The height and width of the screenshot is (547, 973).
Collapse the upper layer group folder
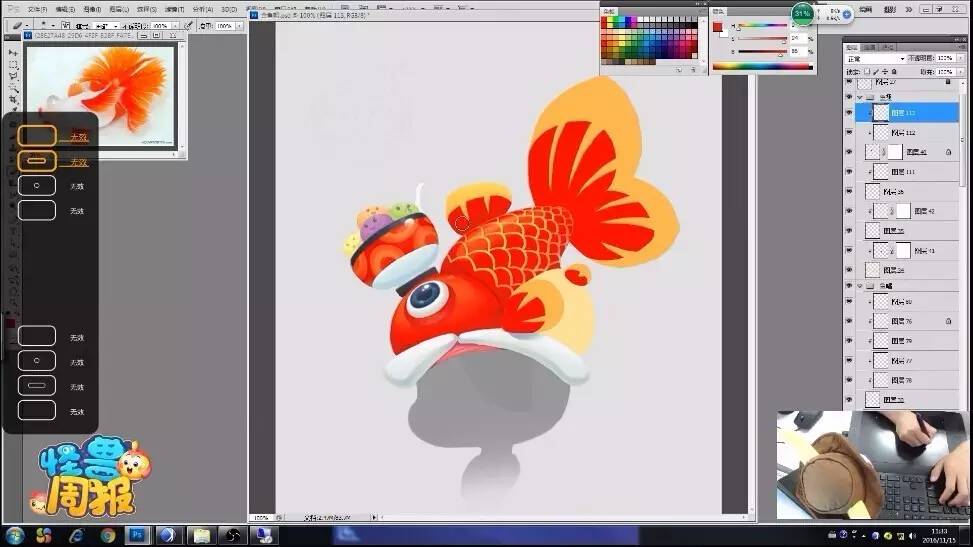pyautogui.click(x=860, y=97)
